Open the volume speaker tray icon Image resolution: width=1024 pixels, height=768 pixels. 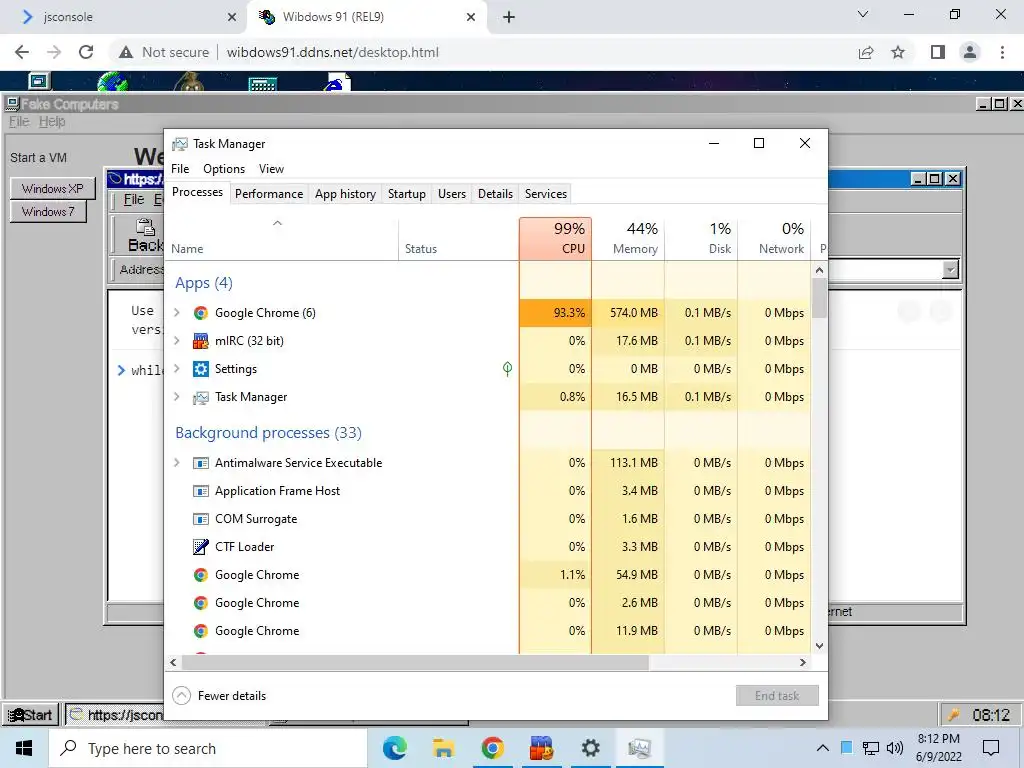pyautogui.click(x=895, y=748)
